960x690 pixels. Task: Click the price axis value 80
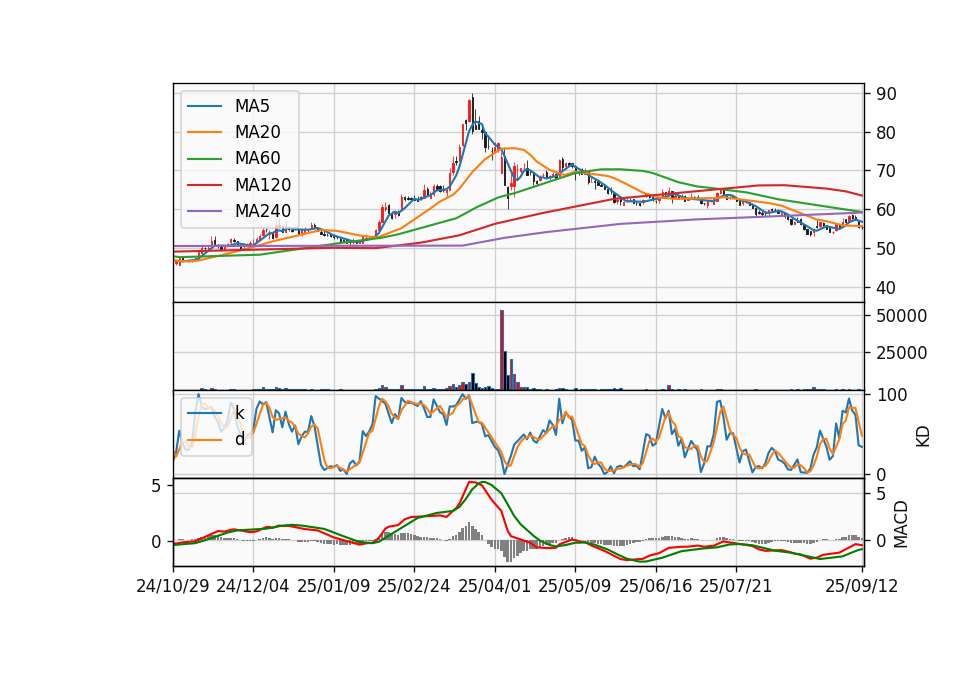[x=887, y=133]
